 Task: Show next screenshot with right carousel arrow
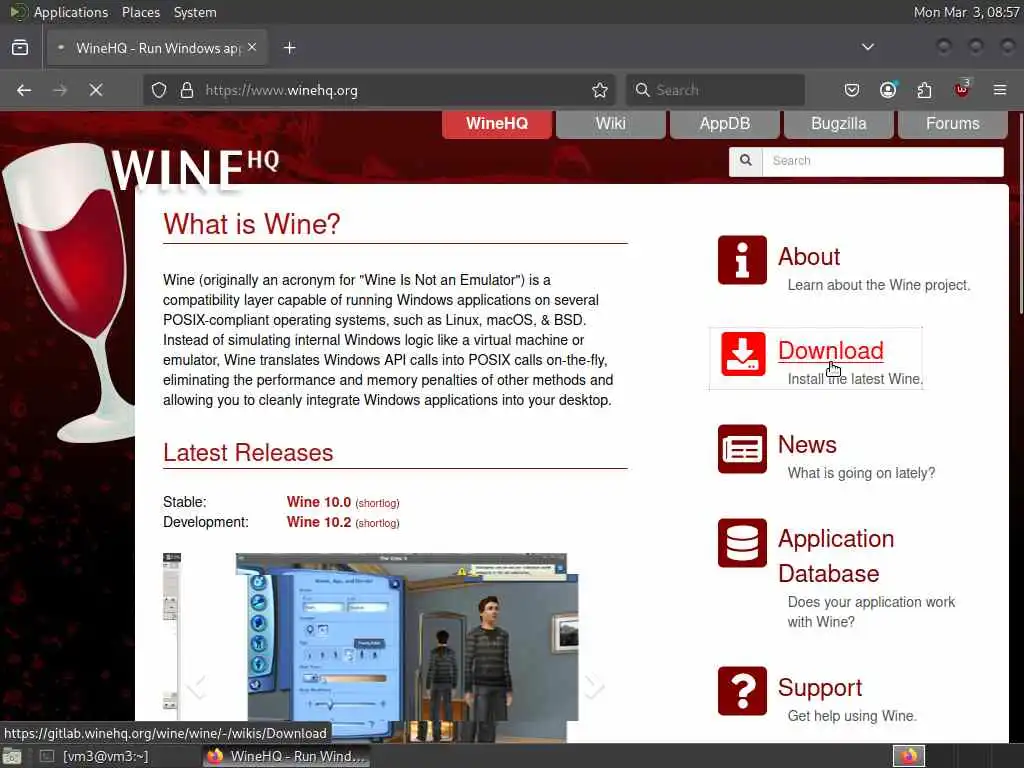[594, 686]
